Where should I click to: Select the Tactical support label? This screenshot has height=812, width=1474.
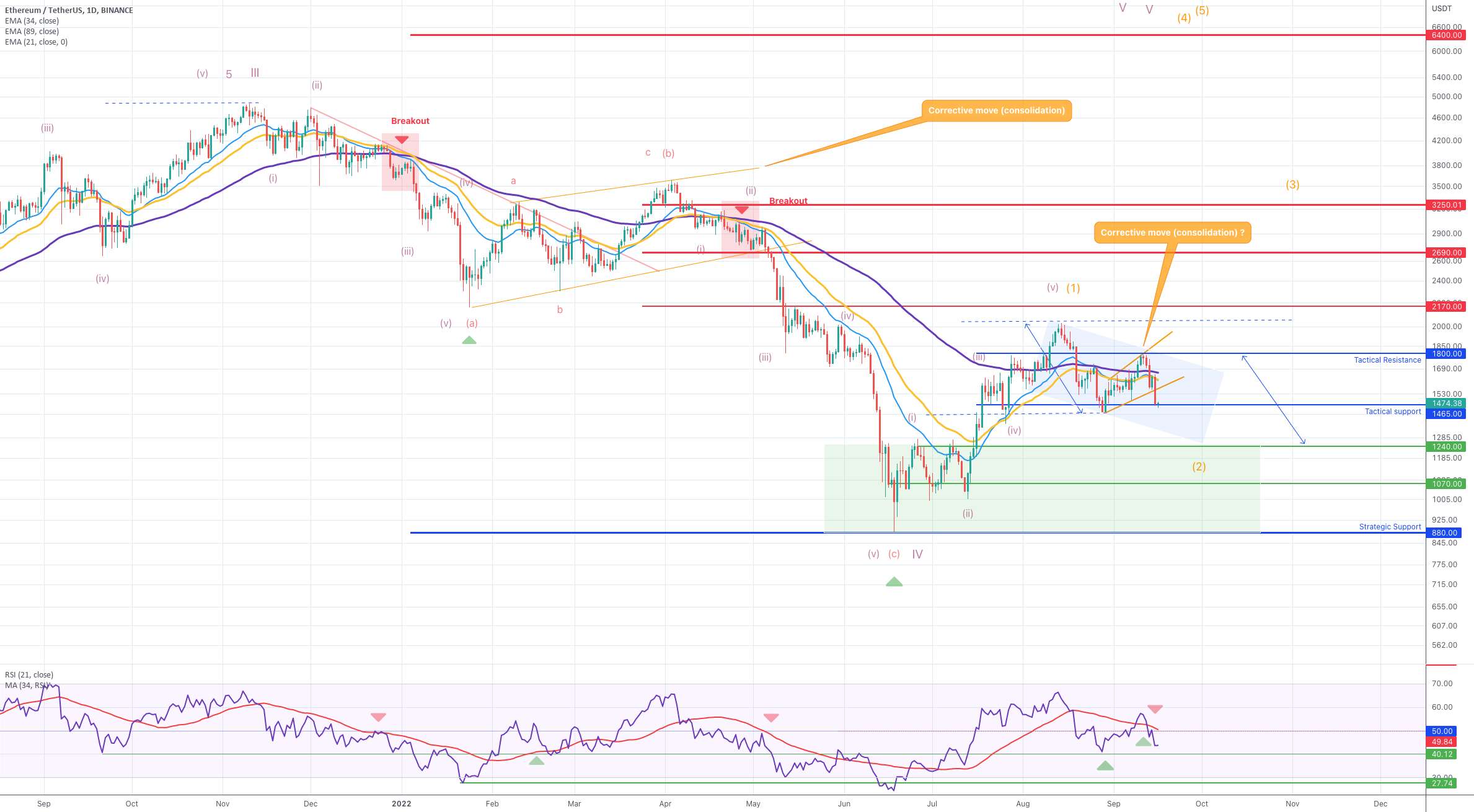coord(1393,412)
